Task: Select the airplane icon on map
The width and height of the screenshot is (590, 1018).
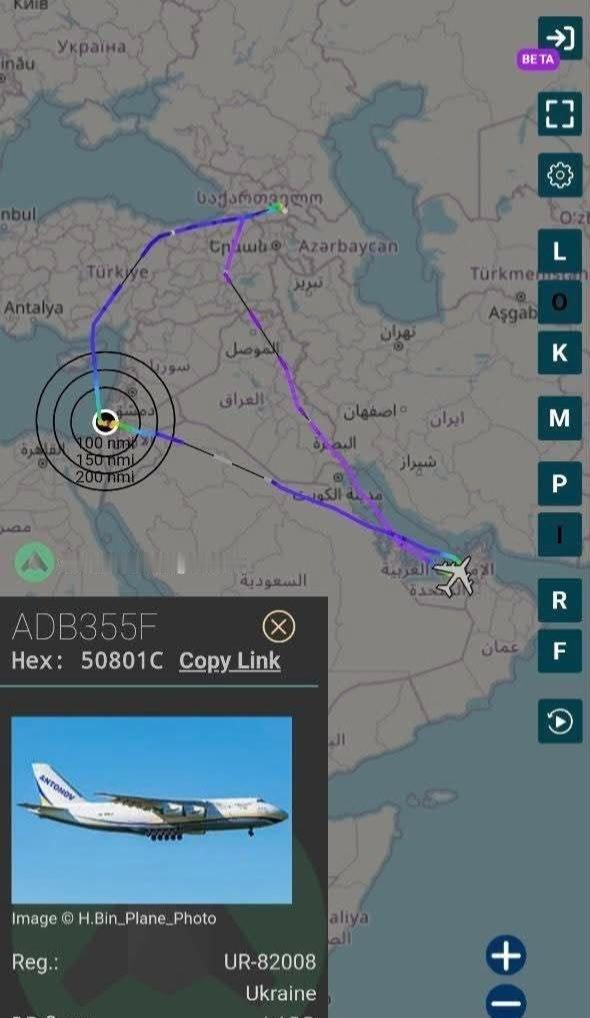Action: 454,575
